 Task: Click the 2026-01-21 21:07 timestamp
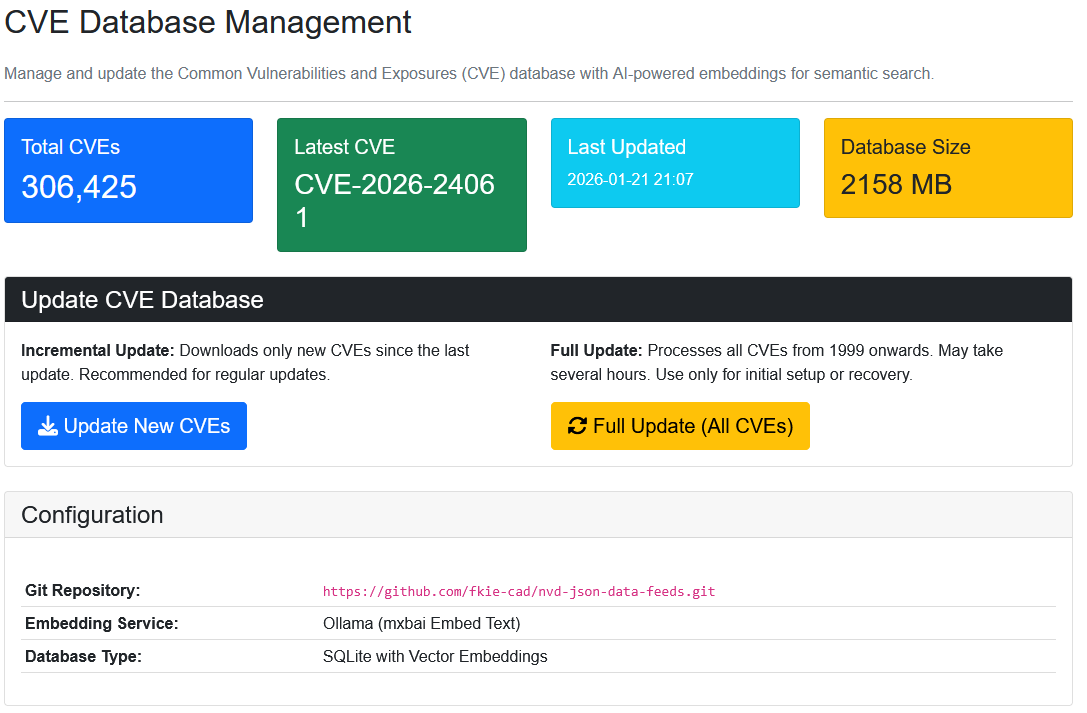[x=630, y=180]
